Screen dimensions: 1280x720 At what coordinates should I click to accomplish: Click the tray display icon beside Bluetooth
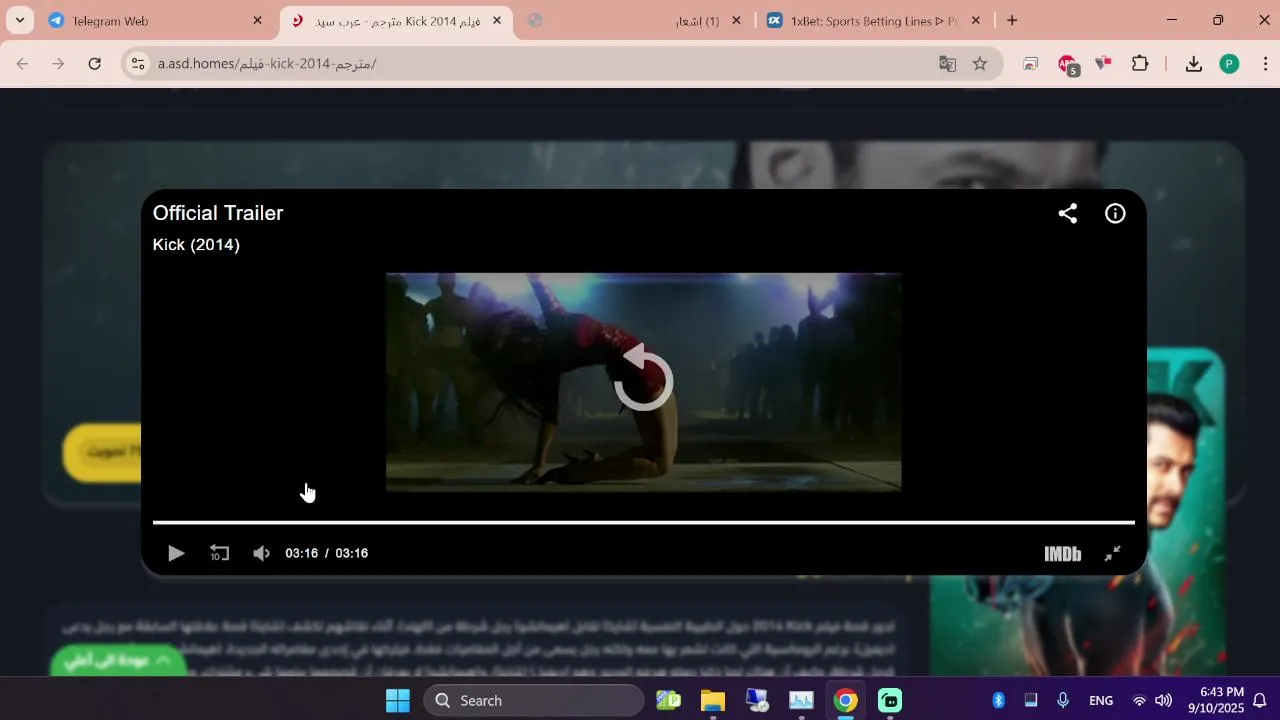click(x=1031, y=700)
